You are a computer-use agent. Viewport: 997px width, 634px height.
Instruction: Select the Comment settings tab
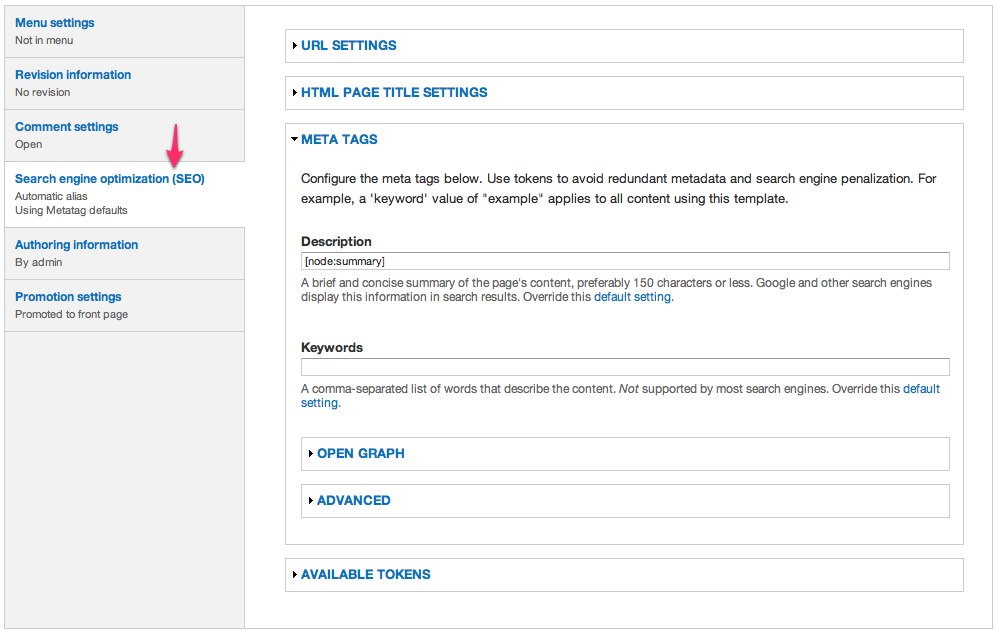coord(66,126)
